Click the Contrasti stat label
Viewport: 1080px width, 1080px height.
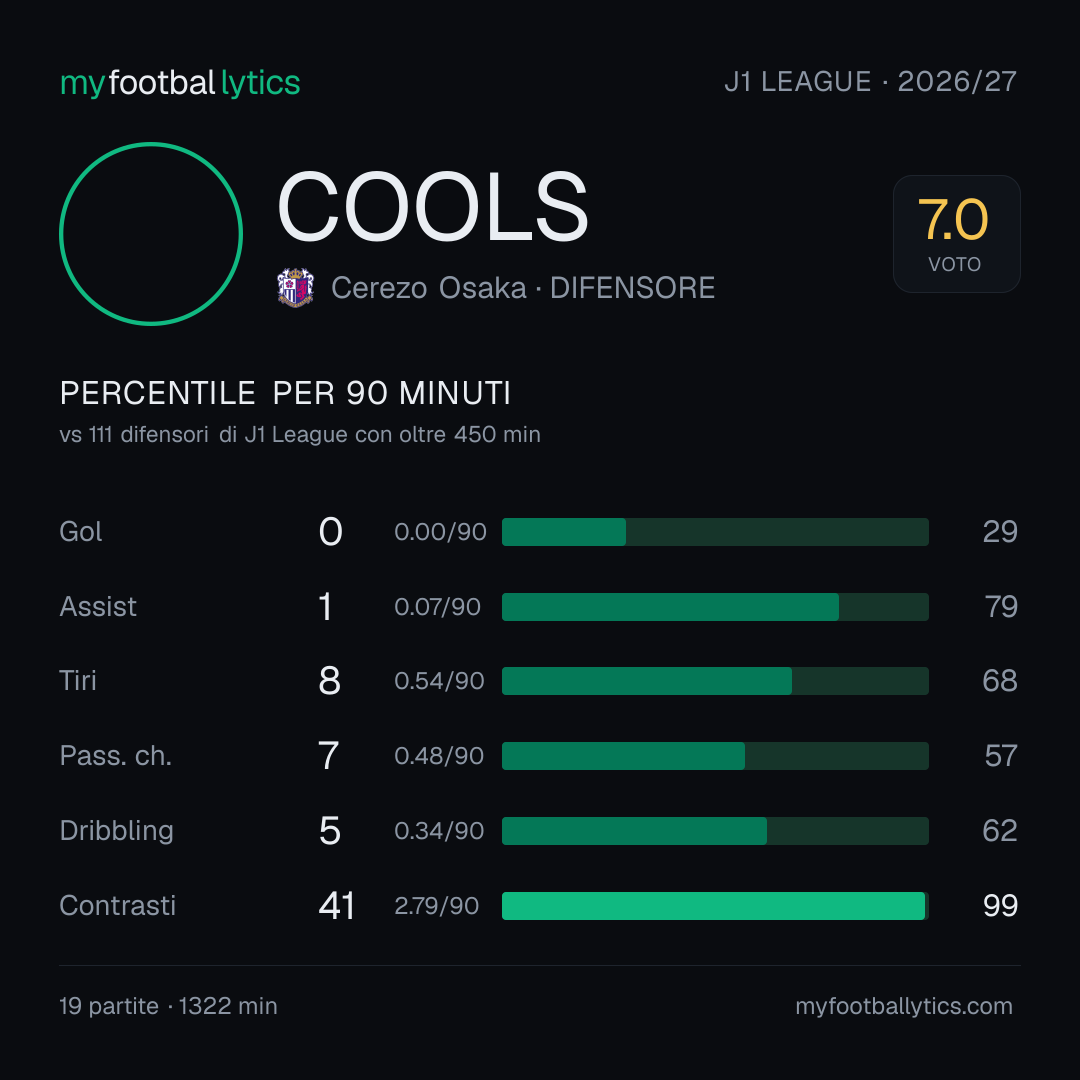tap(118, 906)
